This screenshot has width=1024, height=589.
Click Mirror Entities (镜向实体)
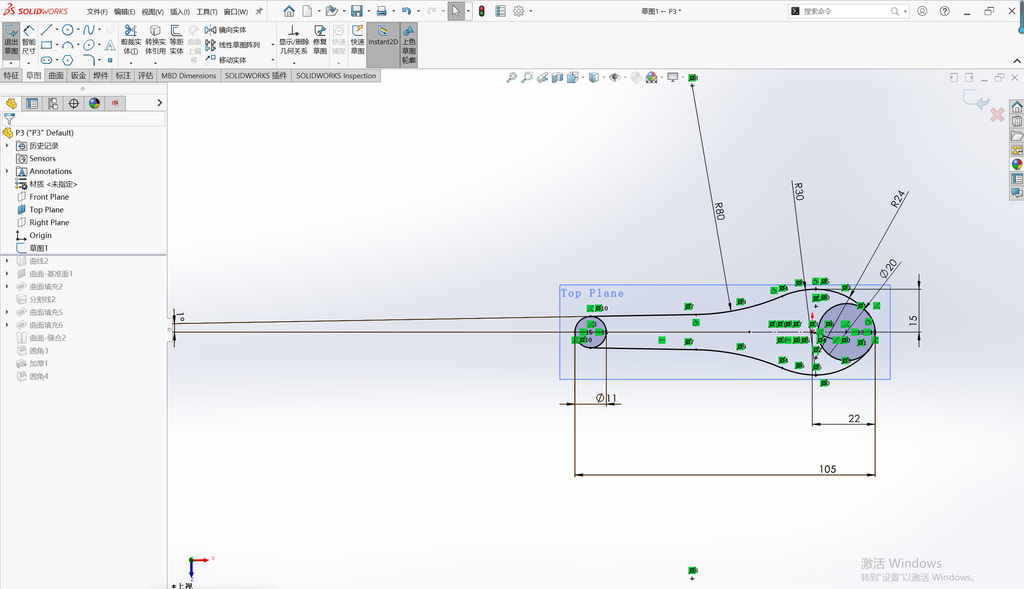tap(225, 30)
